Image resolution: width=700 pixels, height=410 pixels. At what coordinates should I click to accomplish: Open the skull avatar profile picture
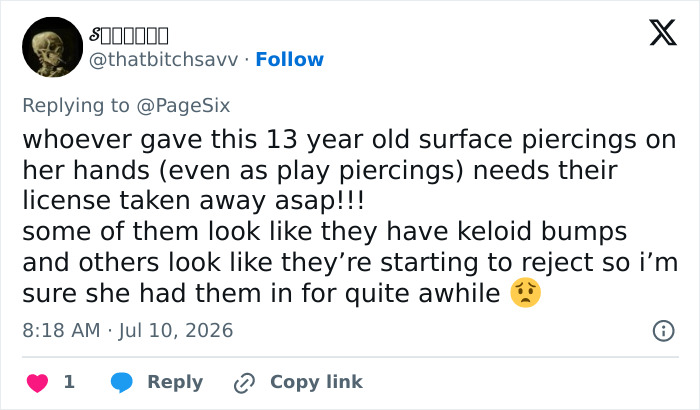coord(53,47)
